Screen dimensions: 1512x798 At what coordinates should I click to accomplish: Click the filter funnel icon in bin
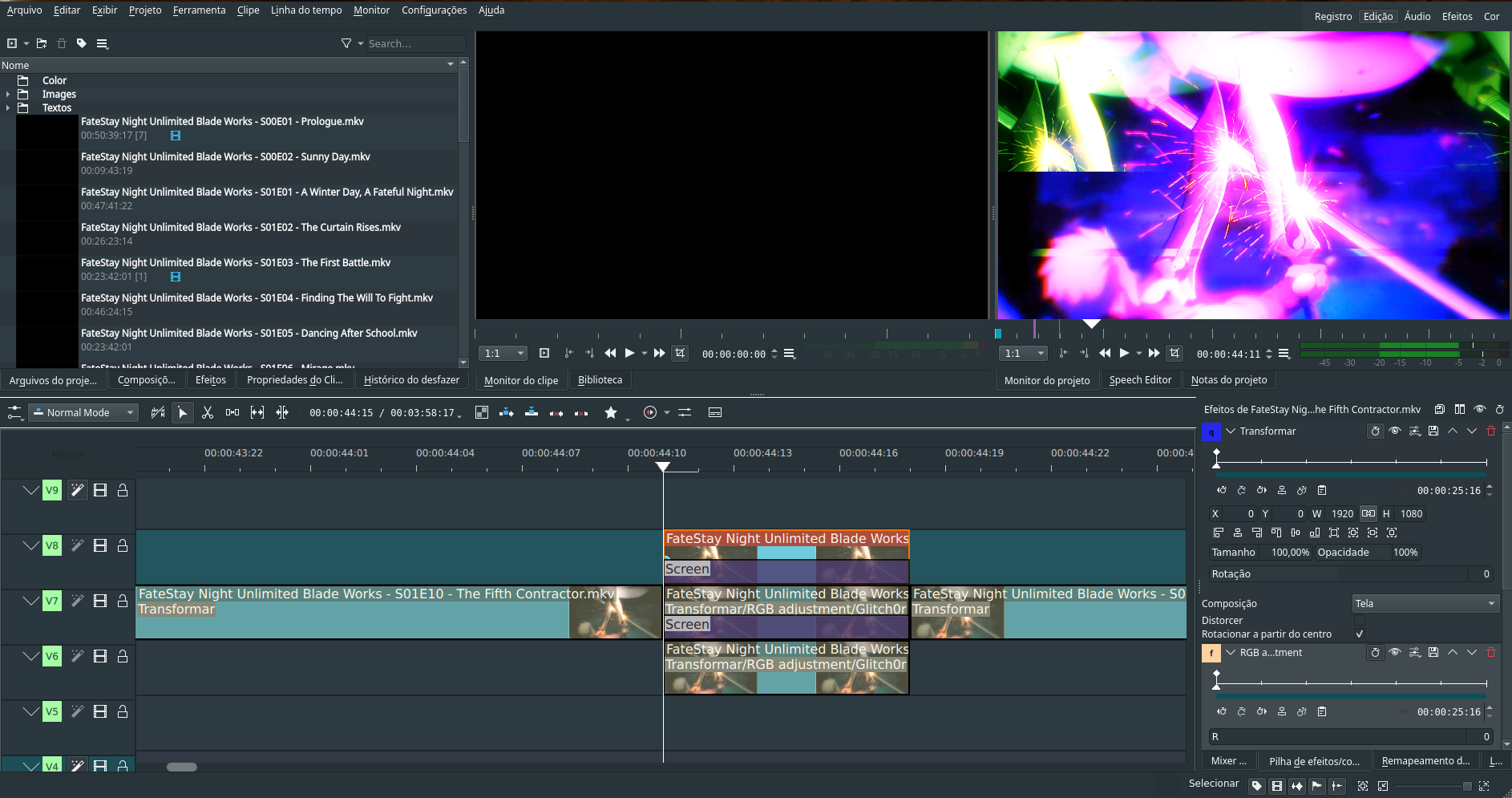(346, 43)
